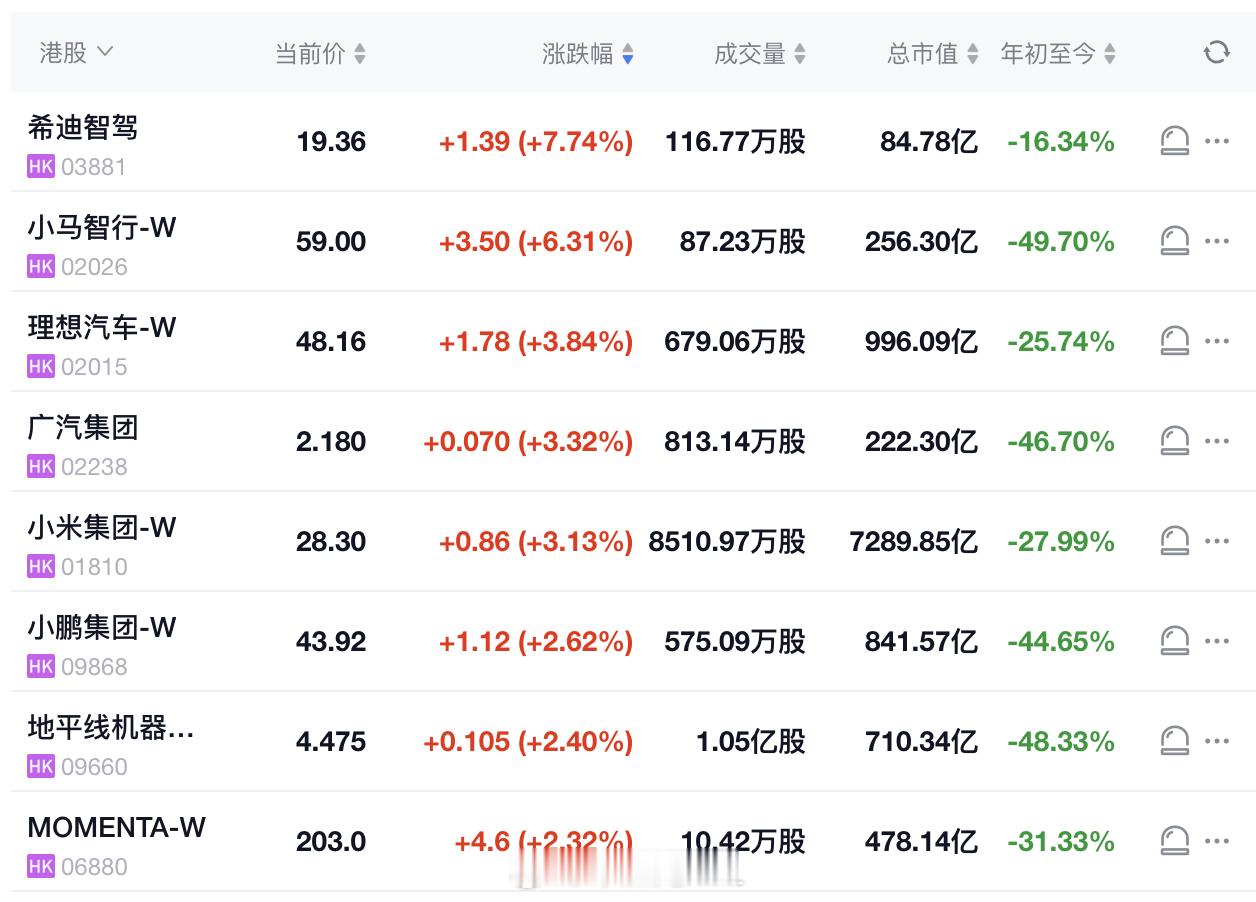Set alert bell for 广汽集团

coord(1175,441)
